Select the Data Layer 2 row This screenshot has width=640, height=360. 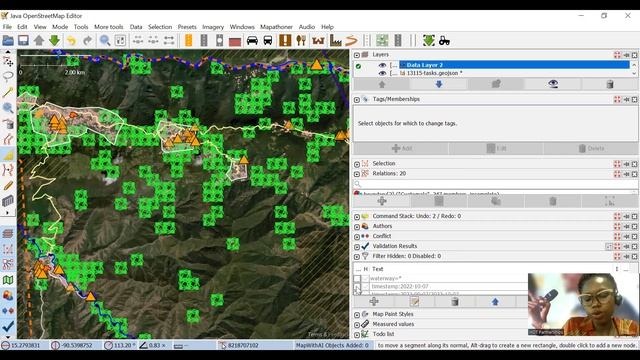(514, 65)
